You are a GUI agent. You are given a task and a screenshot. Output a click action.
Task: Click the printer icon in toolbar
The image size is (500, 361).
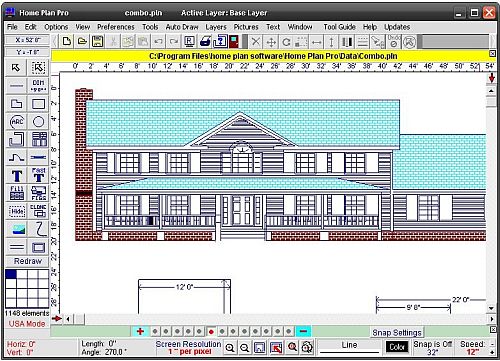[x=205, y=42]
